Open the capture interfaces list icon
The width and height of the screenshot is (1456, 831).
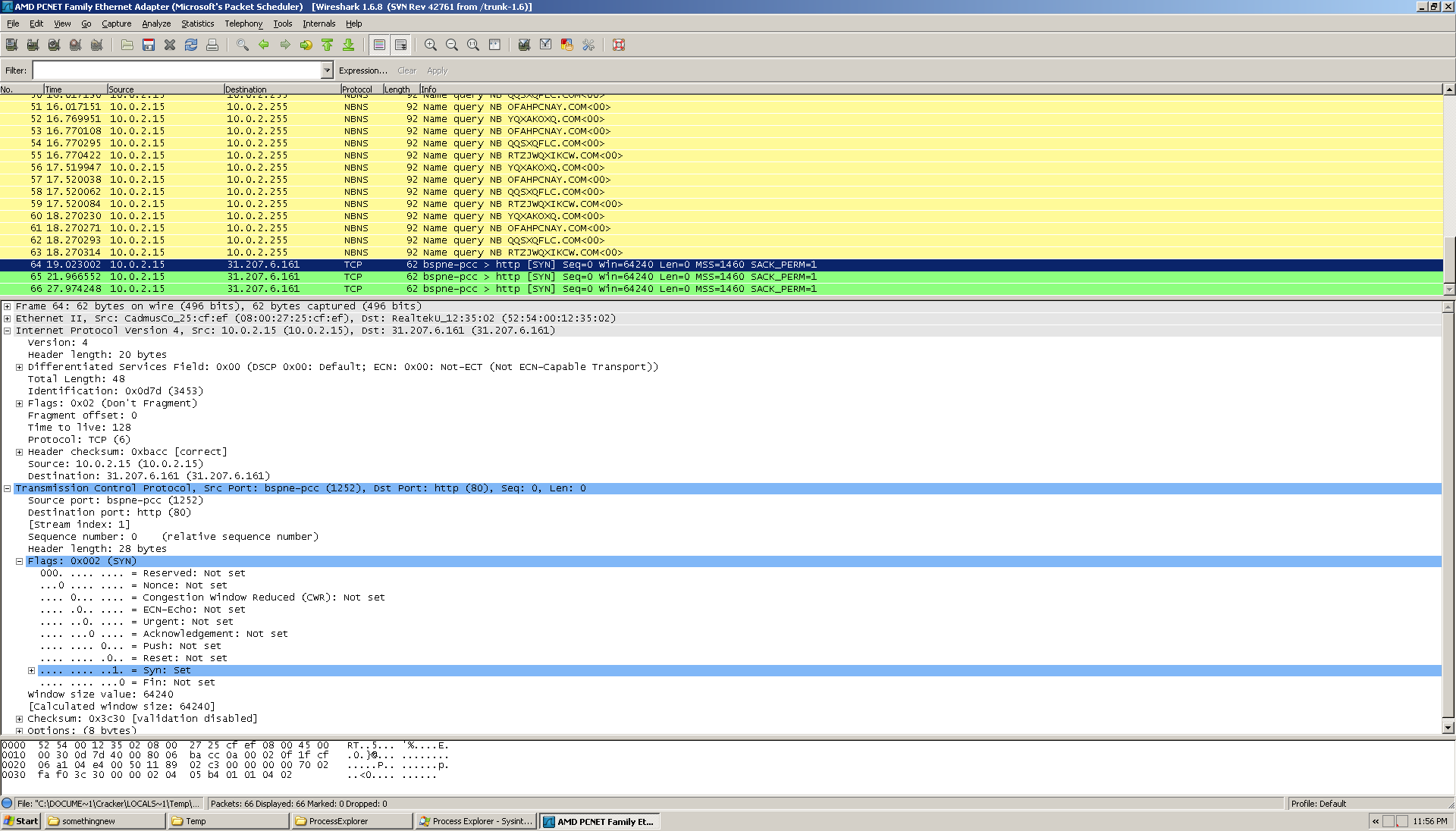(11, 45)
